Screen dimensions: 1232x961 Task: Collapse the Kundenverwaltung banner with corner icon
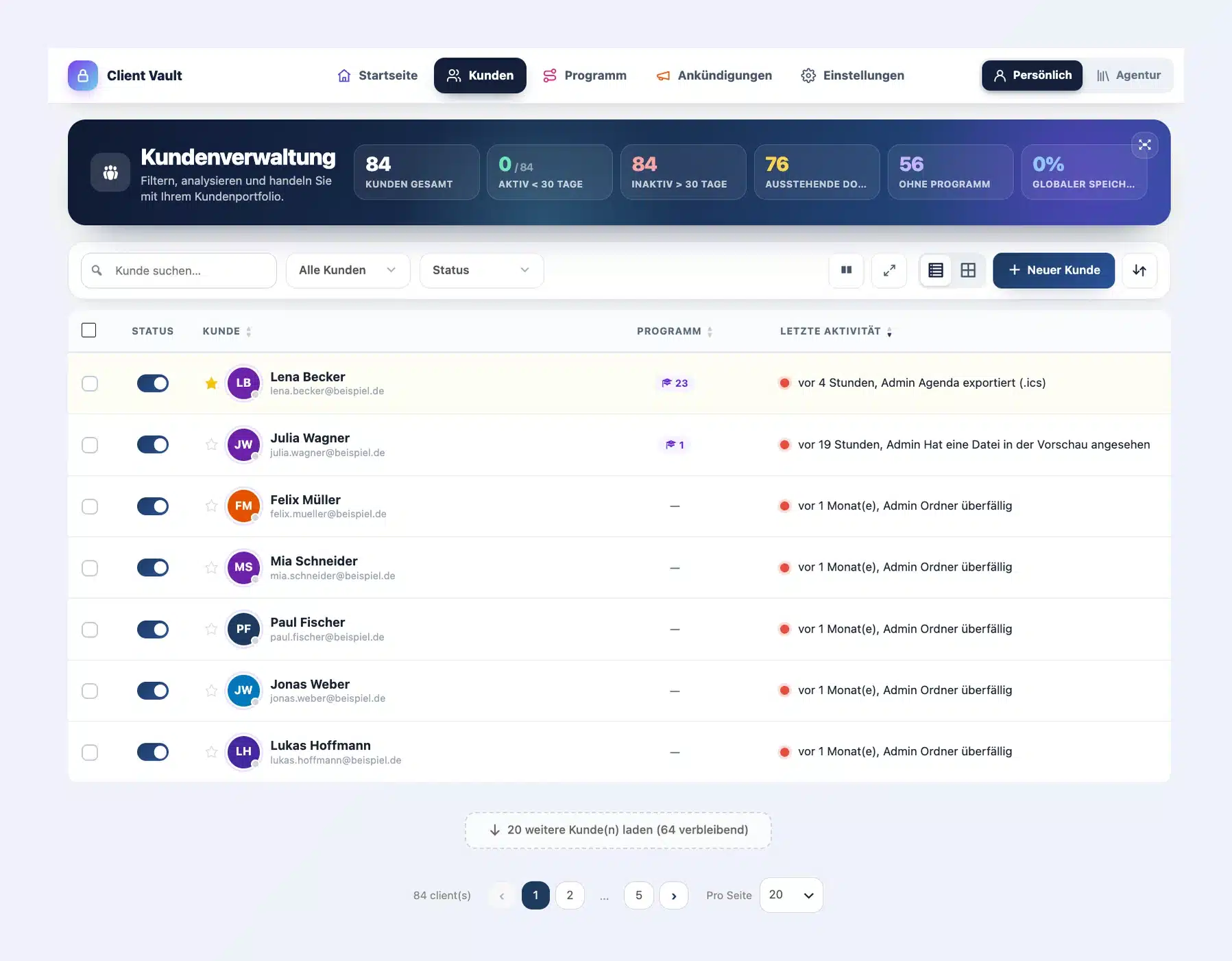click(1144, 145)
